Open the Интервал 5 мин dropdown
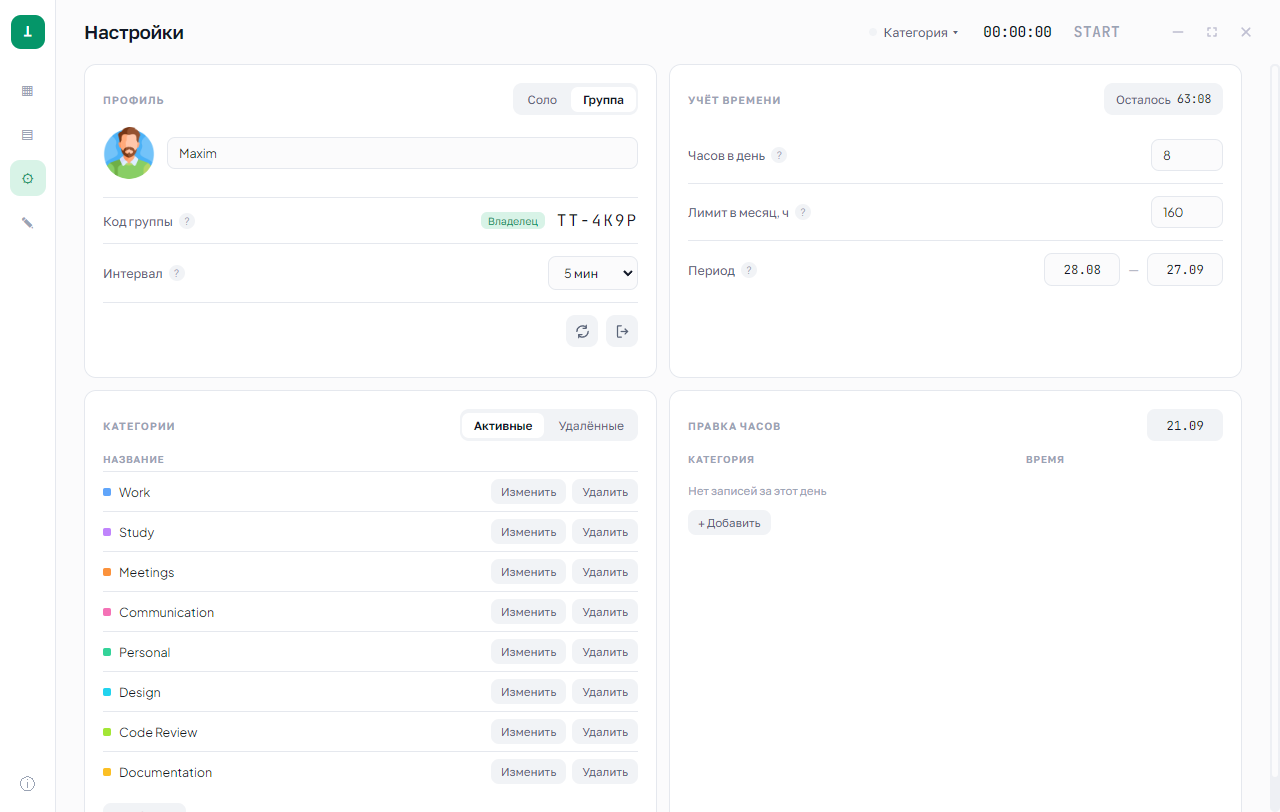 pos(593,273)
